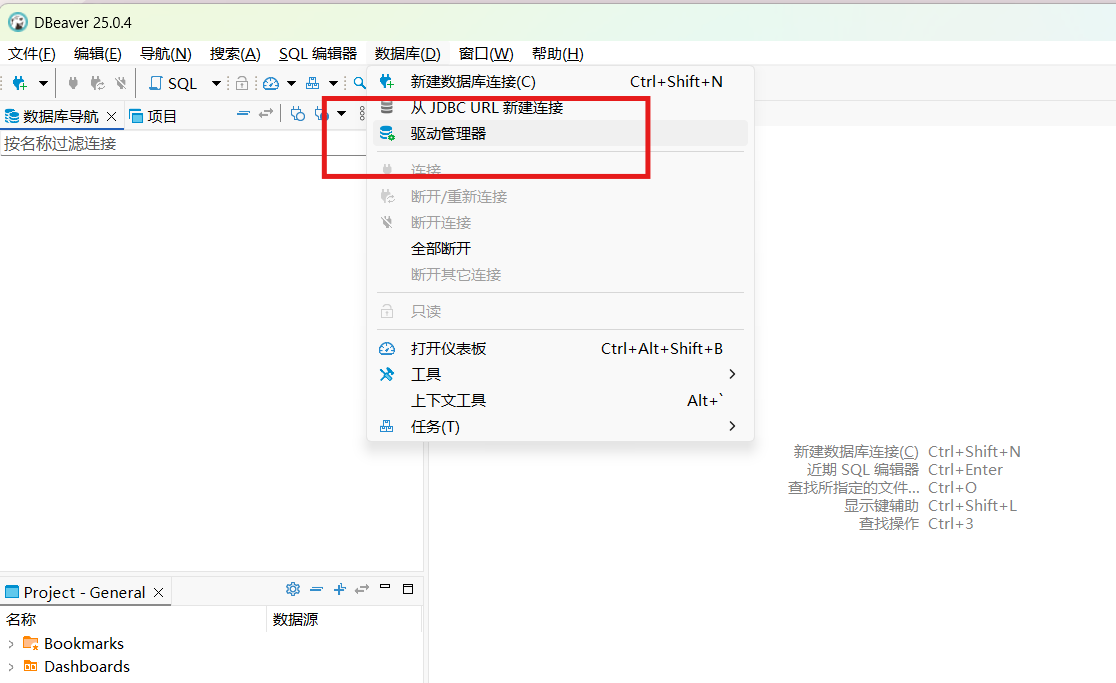This screenshot has height=683, width=1116.
Task: Open a new SQL script from toolbar
Action: point(173,83)
